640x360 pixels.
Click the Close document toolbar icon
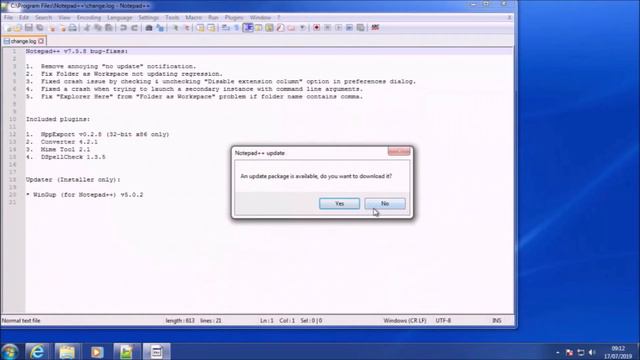click(x=52, y=28)
